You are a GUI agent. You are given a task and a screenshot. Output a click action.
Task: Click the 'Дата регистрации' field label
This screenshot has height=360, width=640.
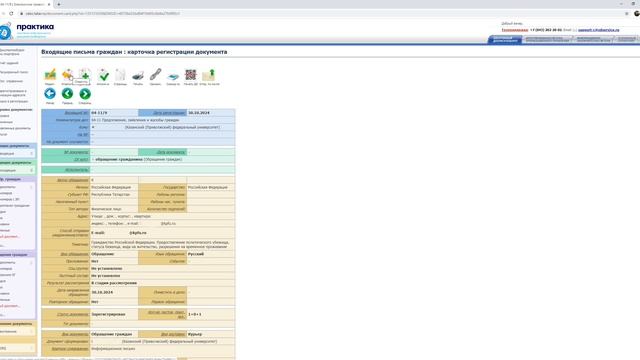(169, 113)
